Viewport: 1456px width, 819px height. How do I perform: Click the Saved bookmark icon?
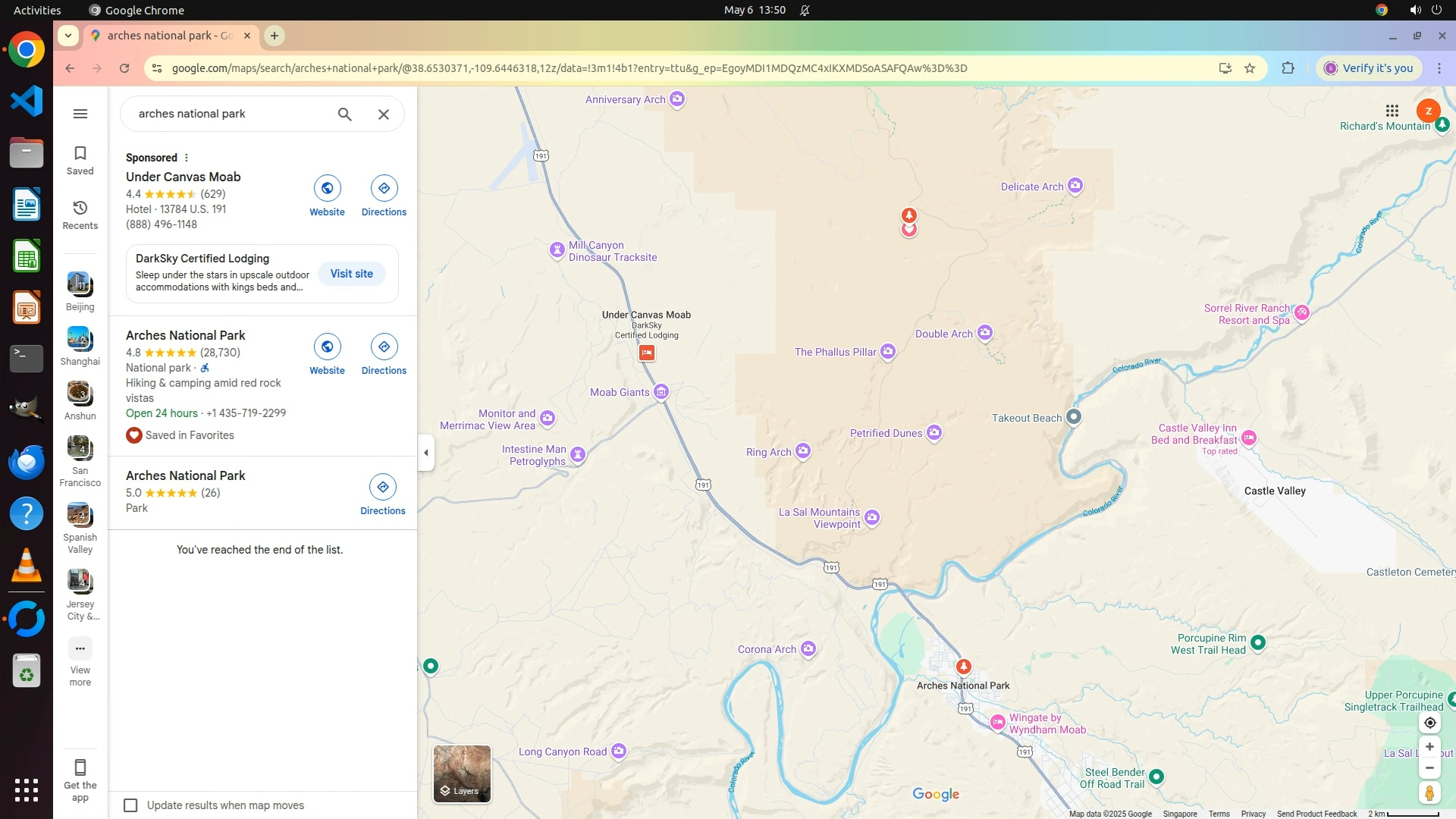pyautogui.click(x=80, y=160)
